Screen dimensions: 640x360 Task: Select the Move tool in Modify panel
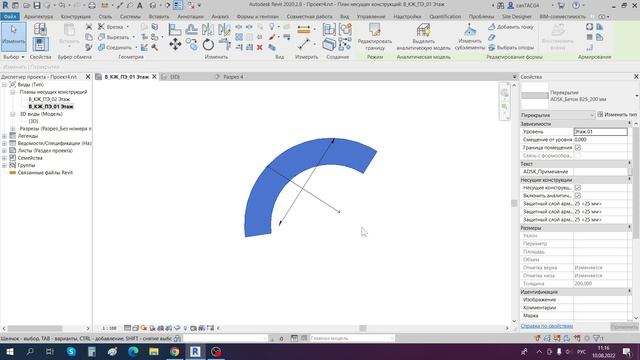[x=175, y=44]
